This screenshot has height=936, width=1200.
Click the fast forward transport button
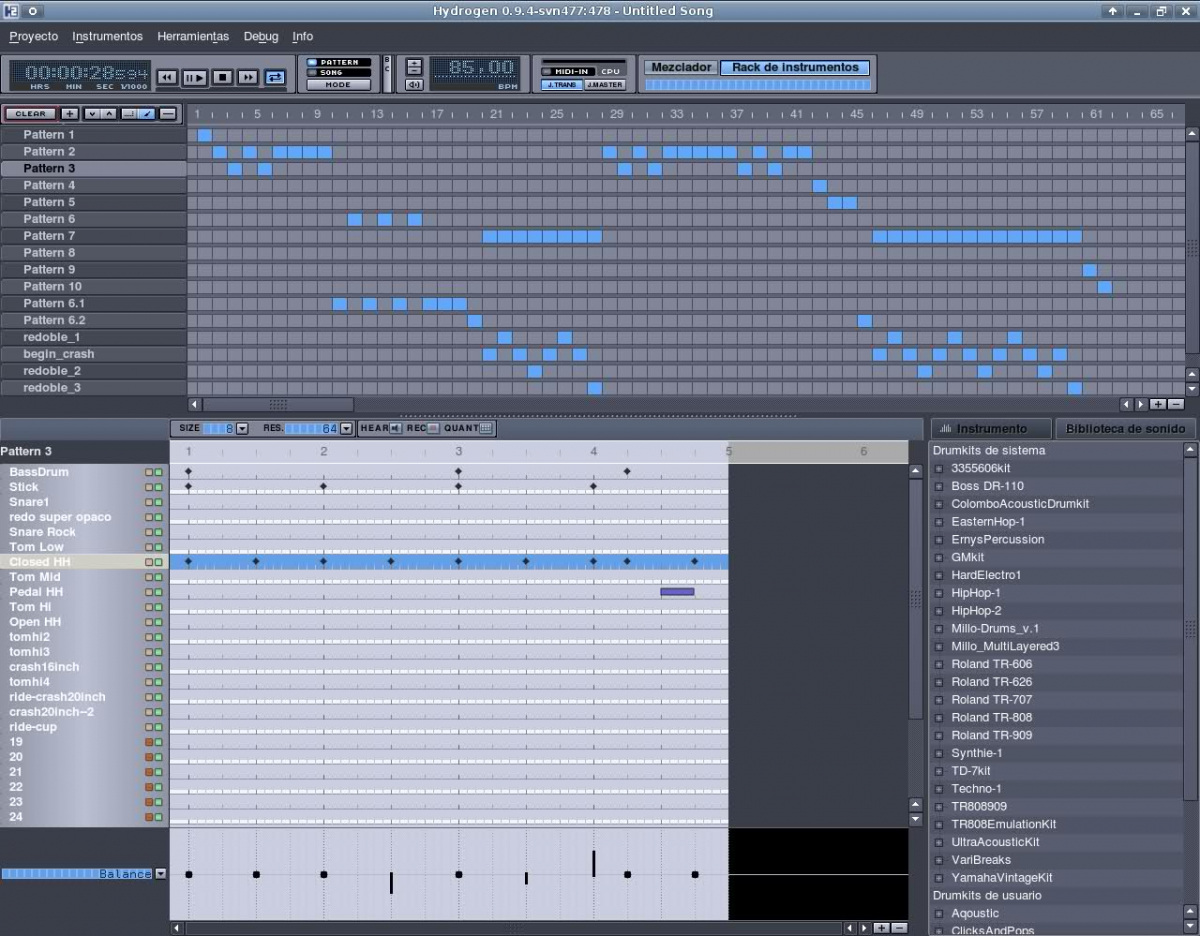248,77
